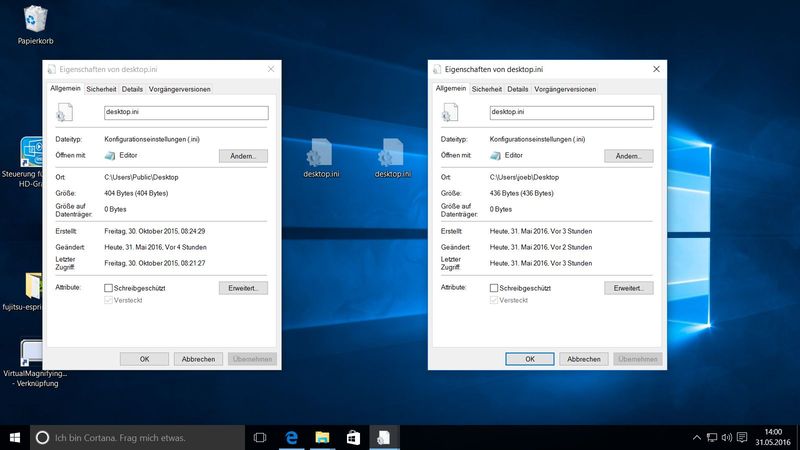Click Ändern... button in left dialog
This screenshot has width=800, height=450.
click(243, 156)
